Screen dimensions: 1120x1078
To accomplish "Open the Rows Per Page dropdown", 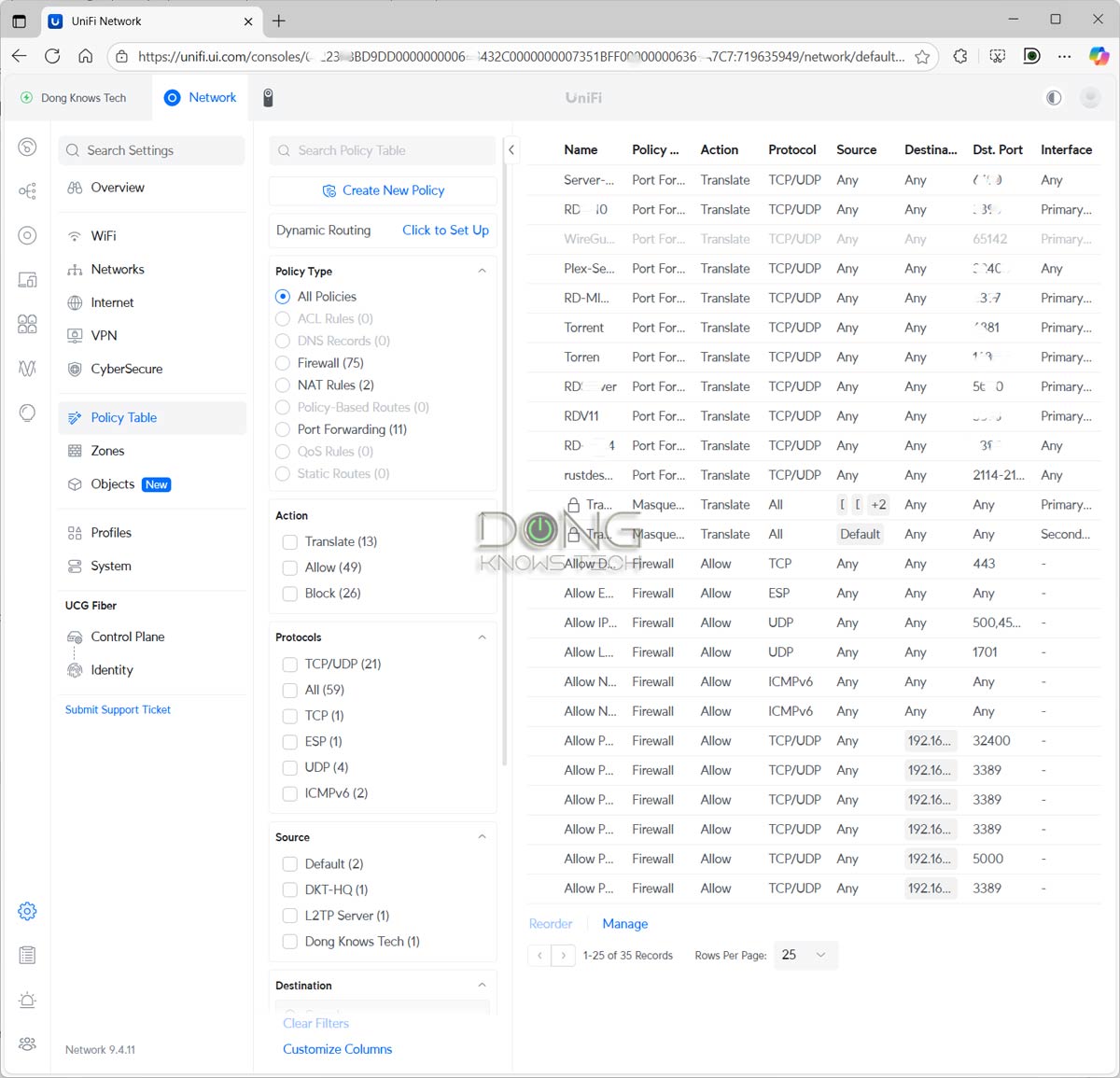I will [805, 955].
